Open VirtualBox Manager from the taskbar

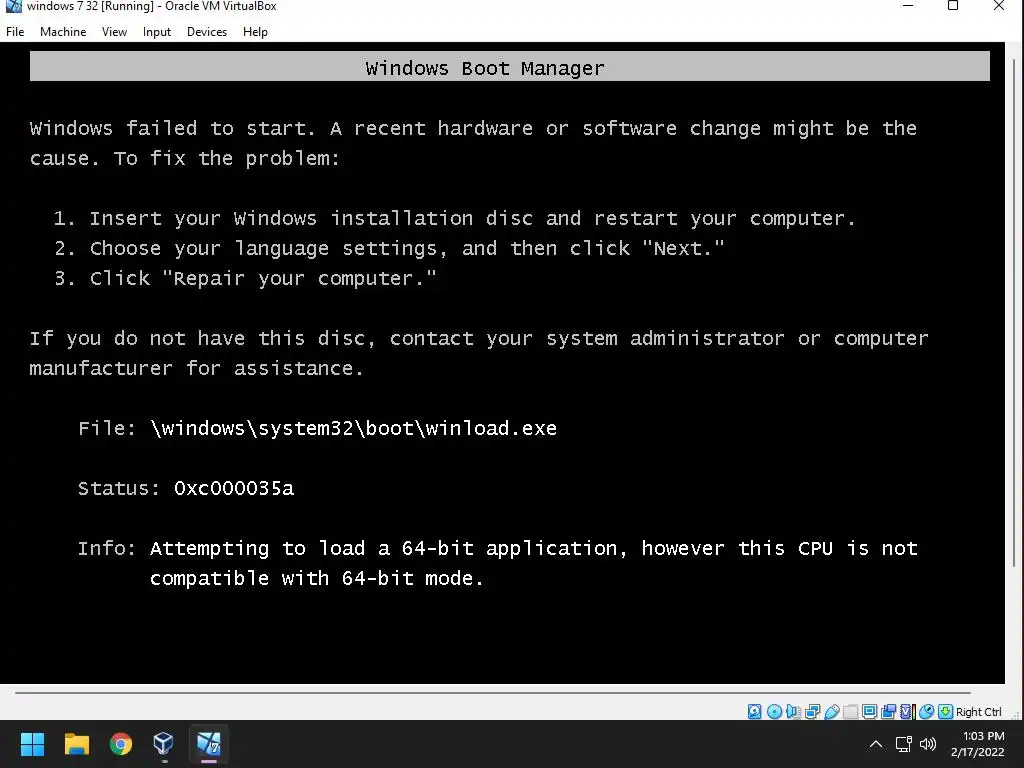tap(163, 744)
